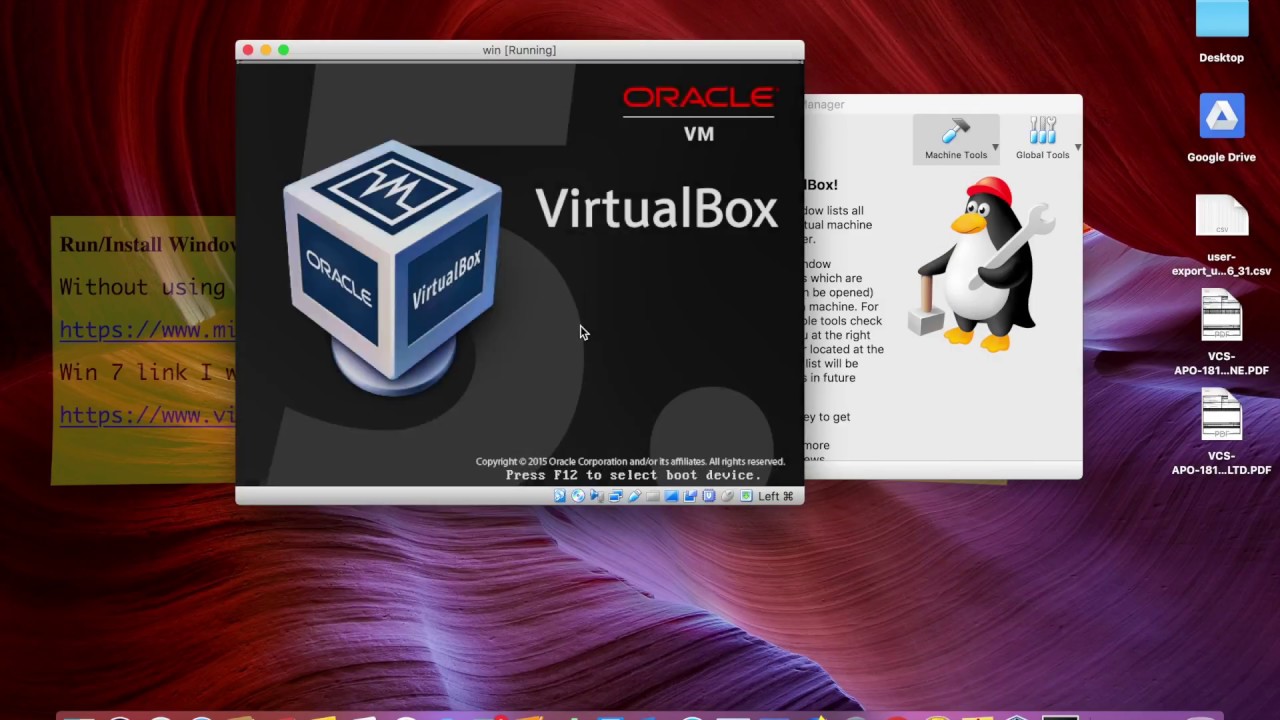
Task: Click the penguin with wrench image in Manager
Action: [x=980, y=265]
